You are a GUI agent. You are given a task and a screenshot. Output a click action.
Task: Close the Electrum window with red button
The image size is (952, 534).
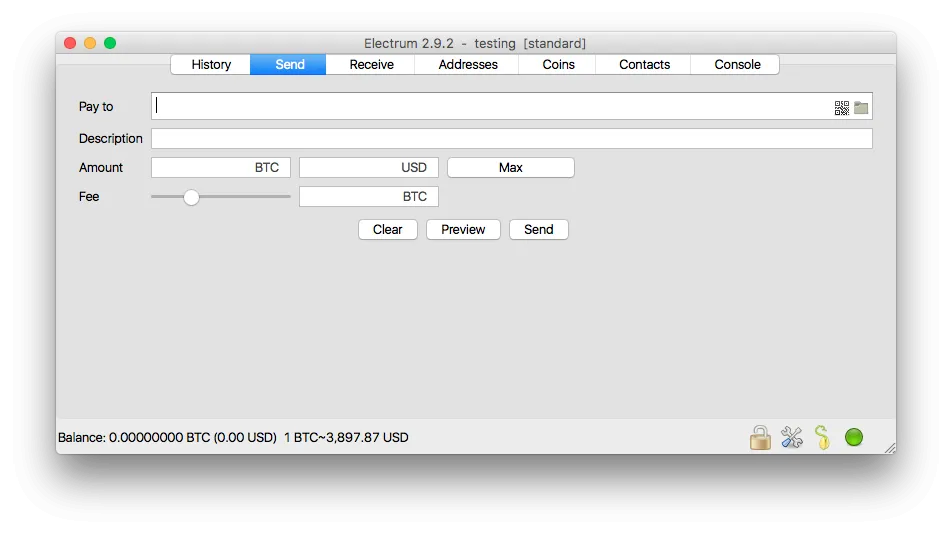point(70,43)
